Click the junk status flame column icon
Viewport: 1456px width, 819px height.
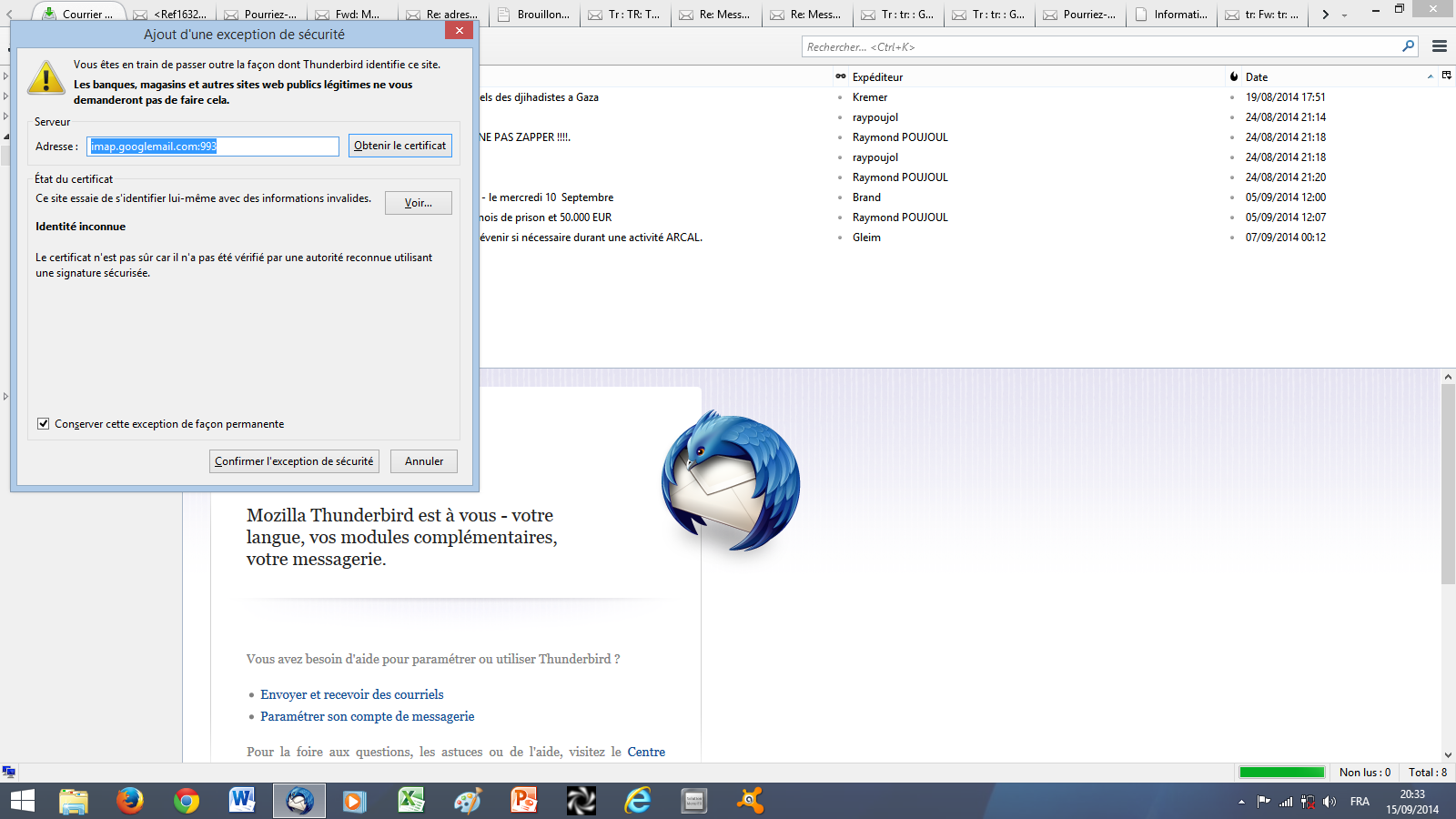pyautogui.click(x=1234, y=76)
